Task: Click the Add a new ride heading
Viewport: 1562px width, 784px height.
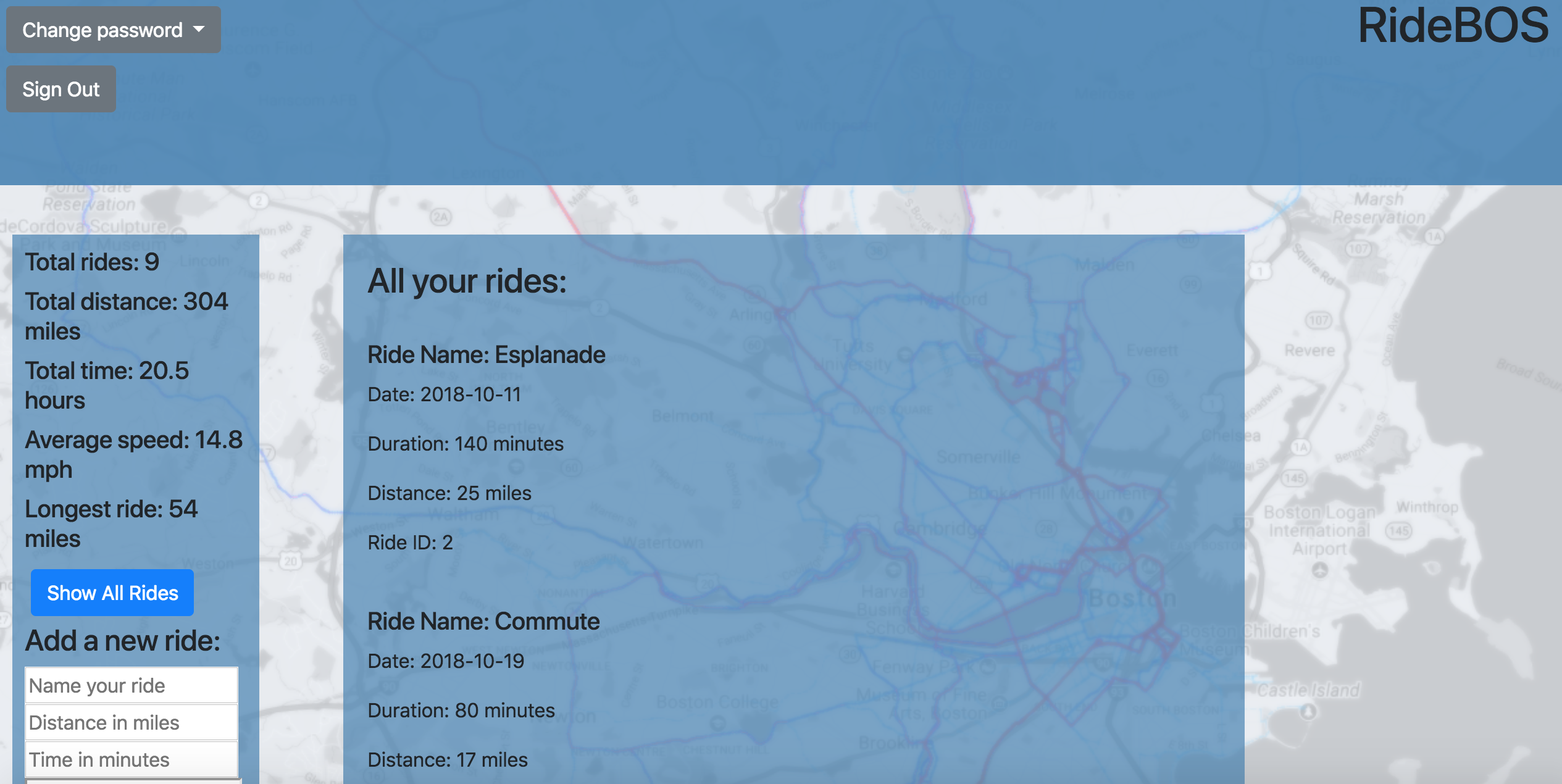Action: pyautogui.click(x=122, y=641)
